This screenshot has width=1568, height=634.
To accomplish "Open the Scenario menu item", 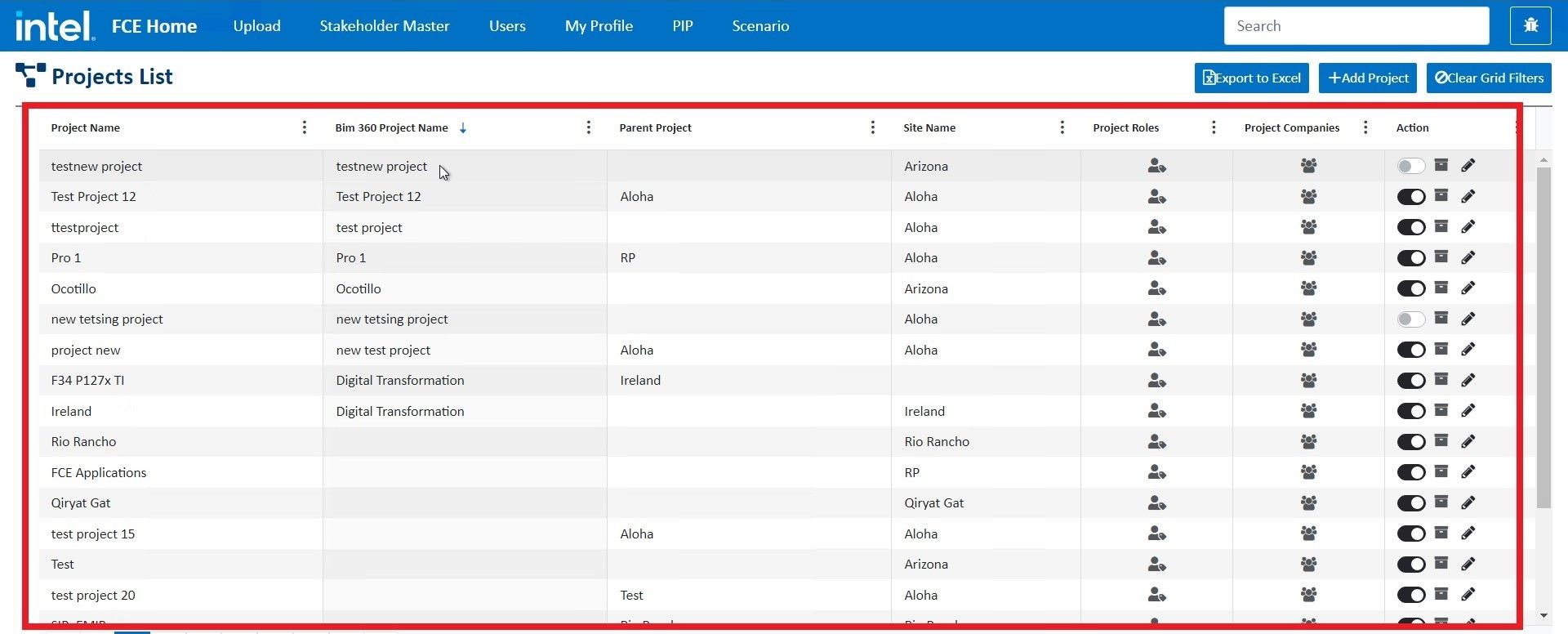I will point(759,26).
